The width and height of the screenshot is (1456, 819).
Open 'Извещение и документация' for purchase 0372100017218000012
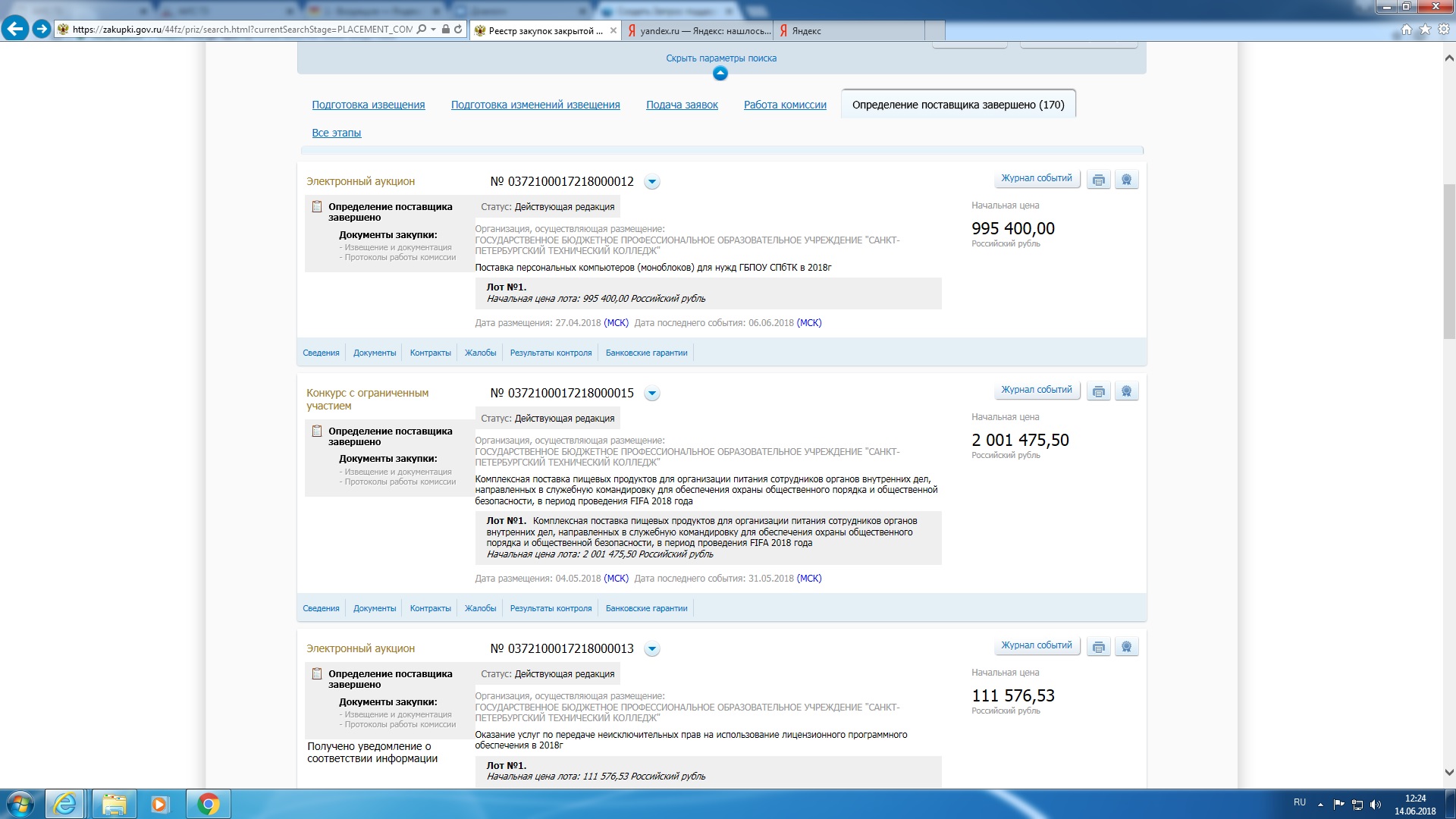(398, 247)
